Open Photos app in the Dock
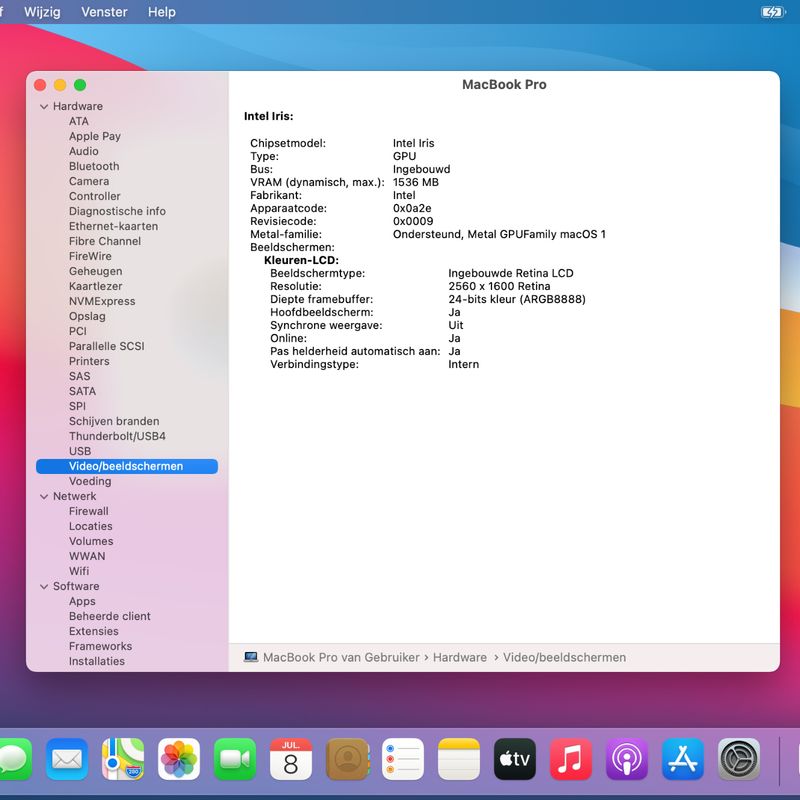The height and width of the screenshot is (800, 800). 179,759
